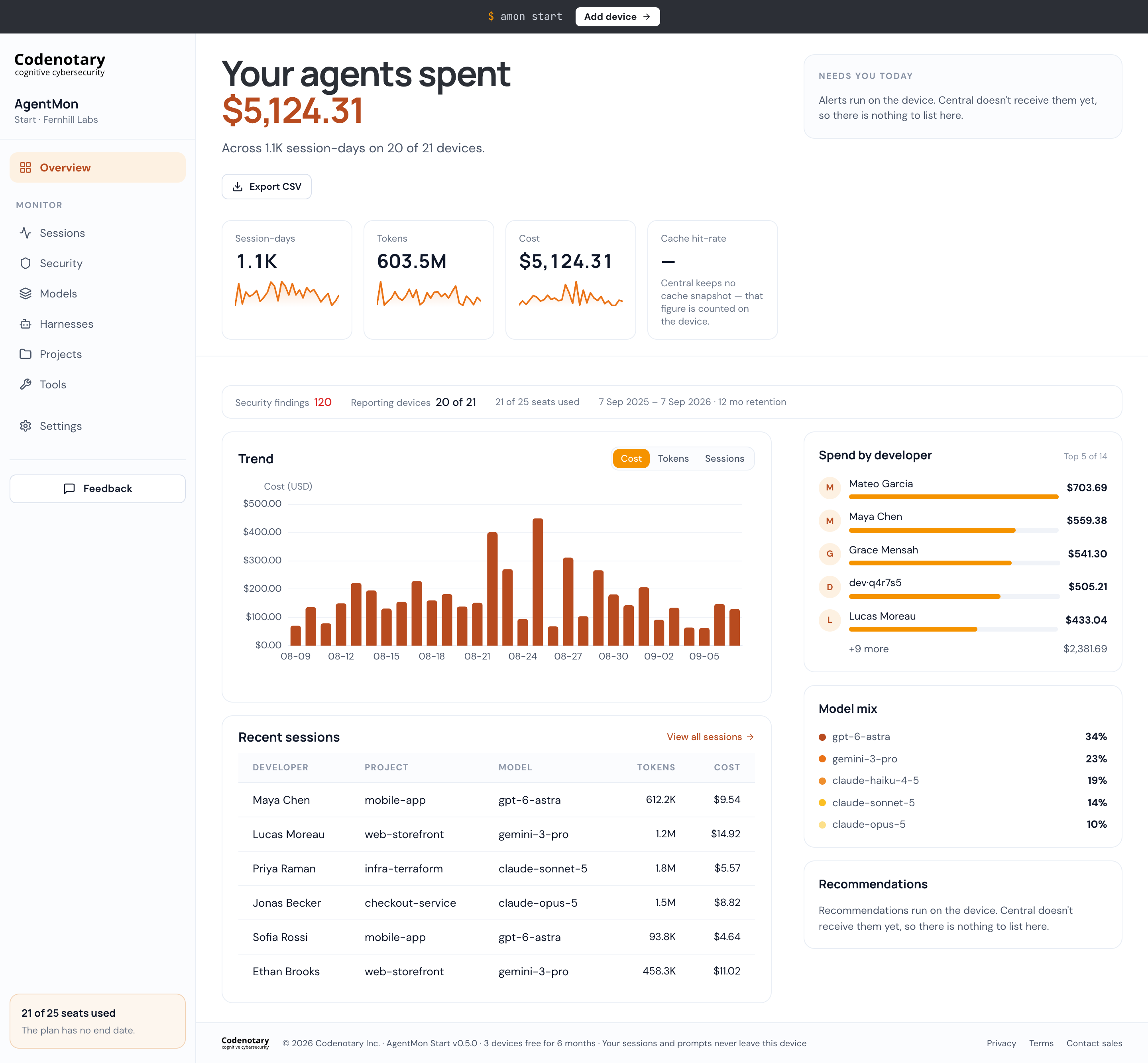Click the Feedback speech bubble icon

click(x=70, y=488)
